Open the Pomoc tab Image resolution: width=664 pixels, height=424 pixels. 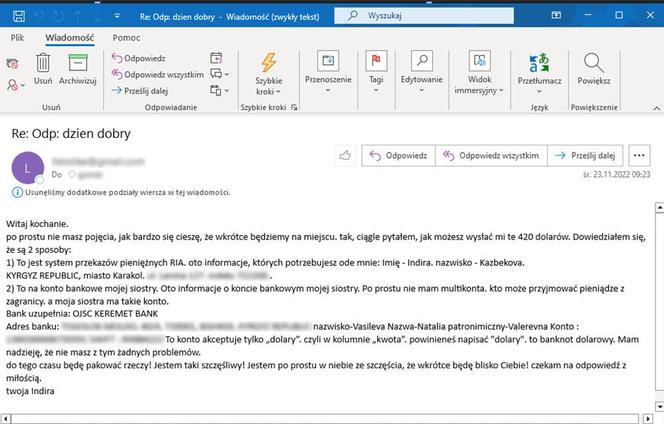(126, 38)
